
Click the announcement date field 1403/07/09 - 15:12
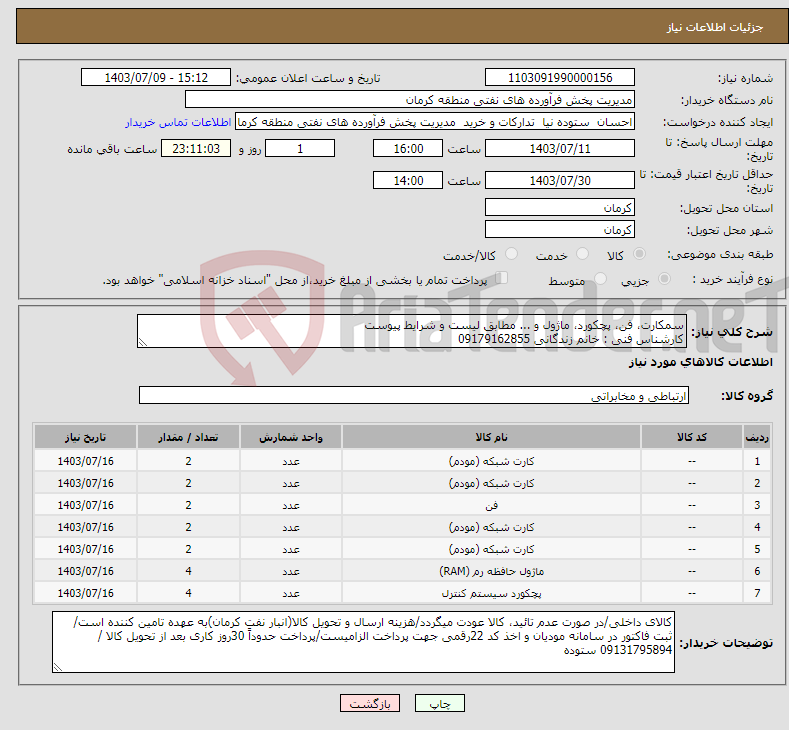point(156,77)
